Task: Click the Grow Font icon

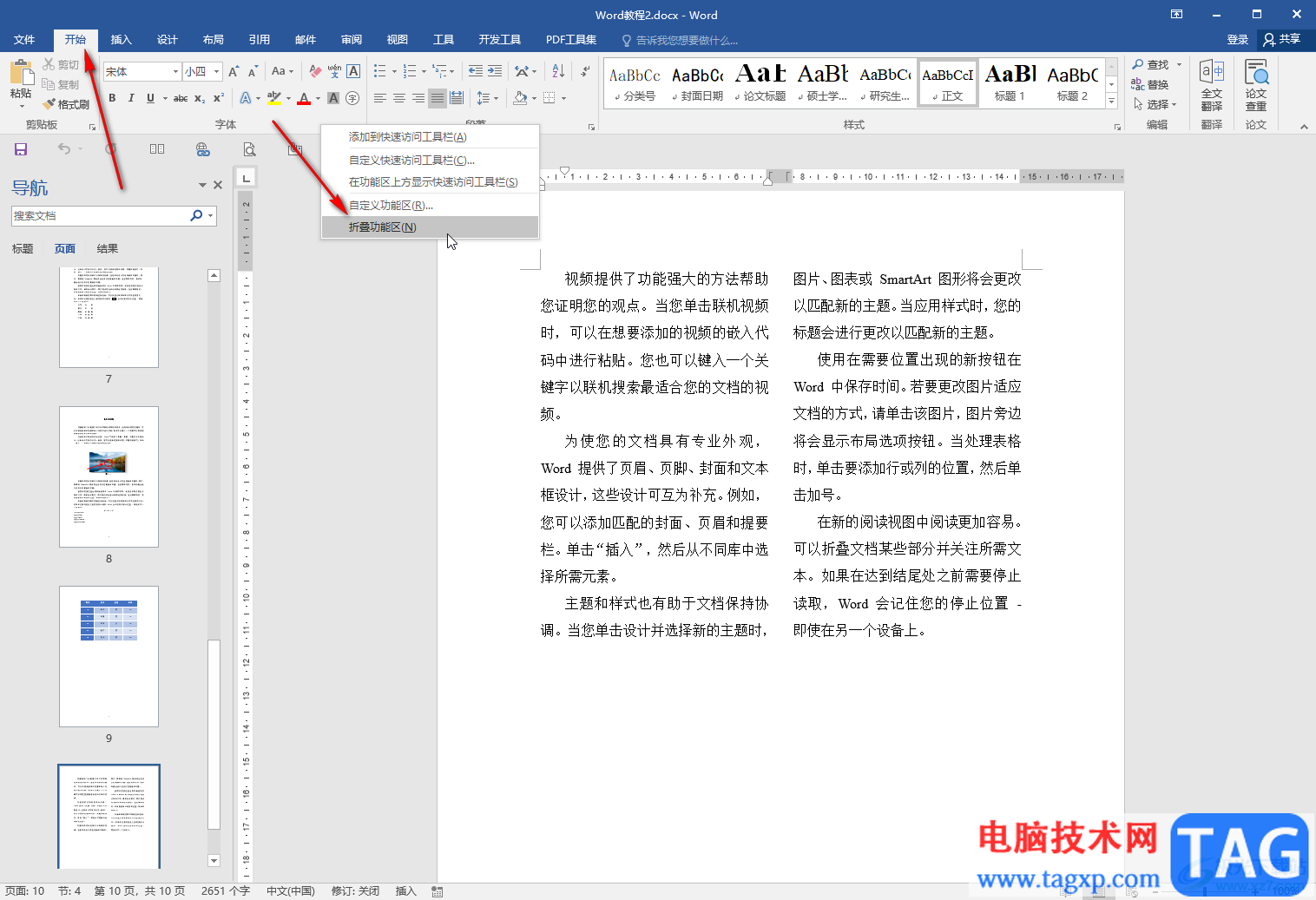Action: point(234,71)
